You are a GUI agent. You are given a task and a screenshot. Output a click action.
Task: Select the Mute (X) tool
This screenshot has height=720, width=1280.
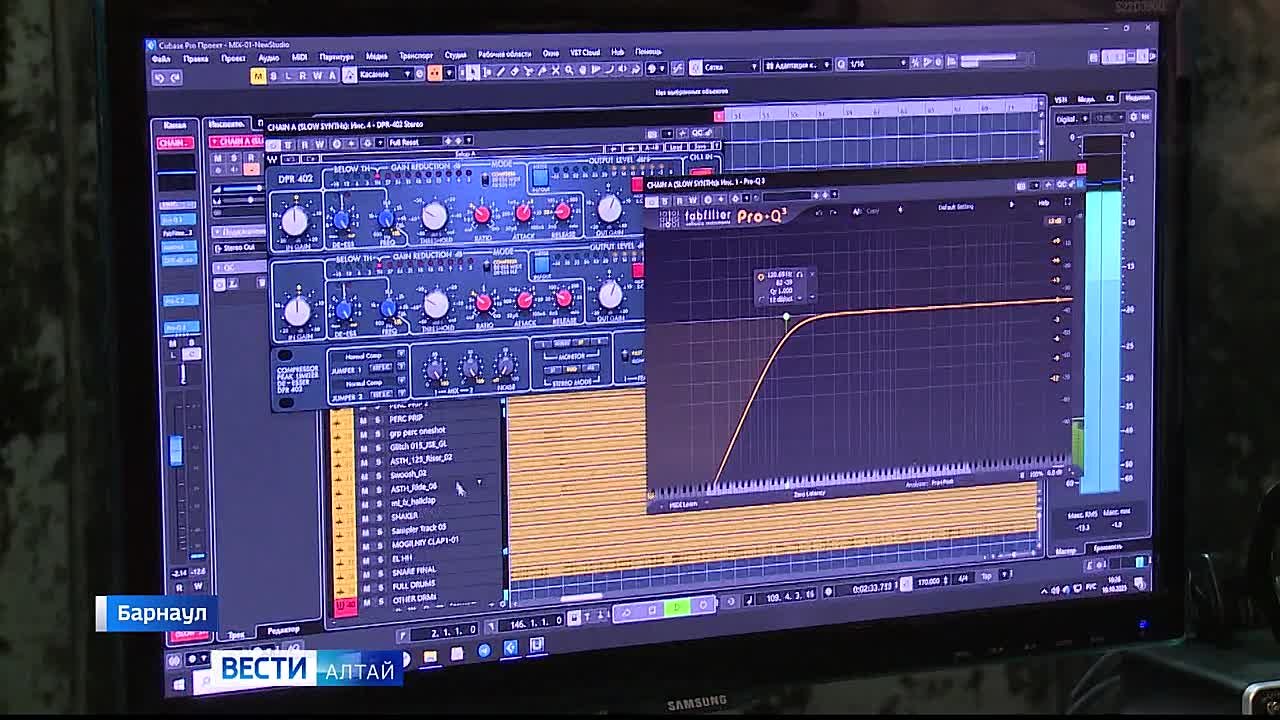pos(555,70)
